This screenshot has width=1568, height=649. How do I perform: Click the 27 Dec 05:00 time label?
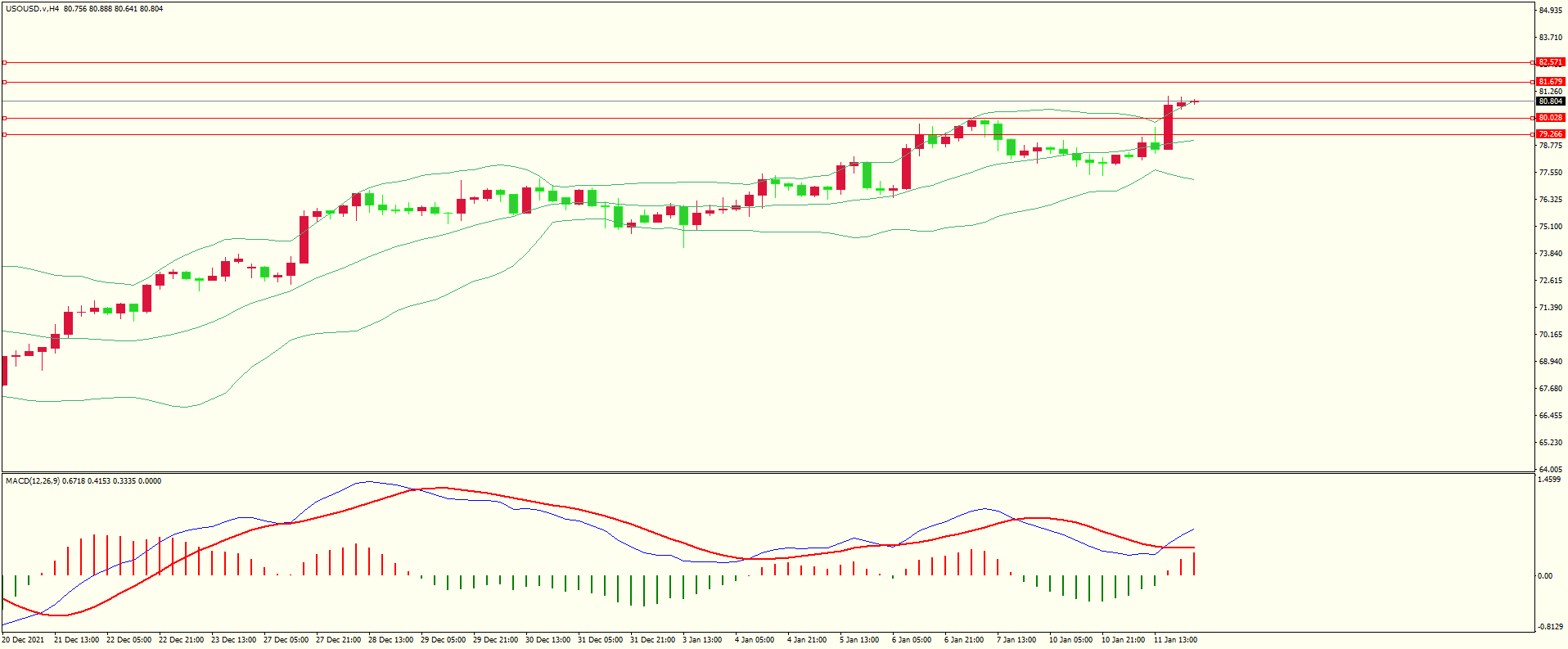(286, 640)
